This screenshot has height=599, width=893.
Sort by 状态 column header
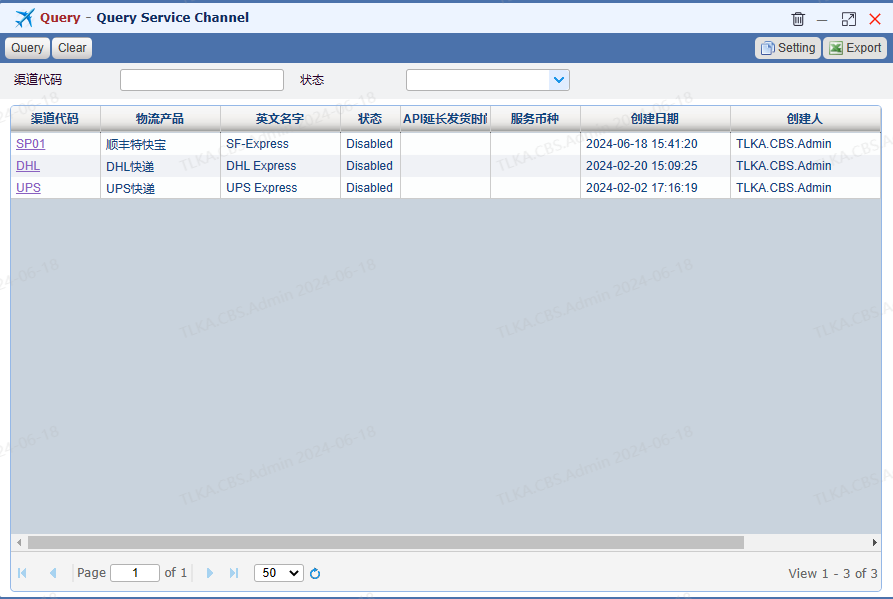(x=370, y=118)
